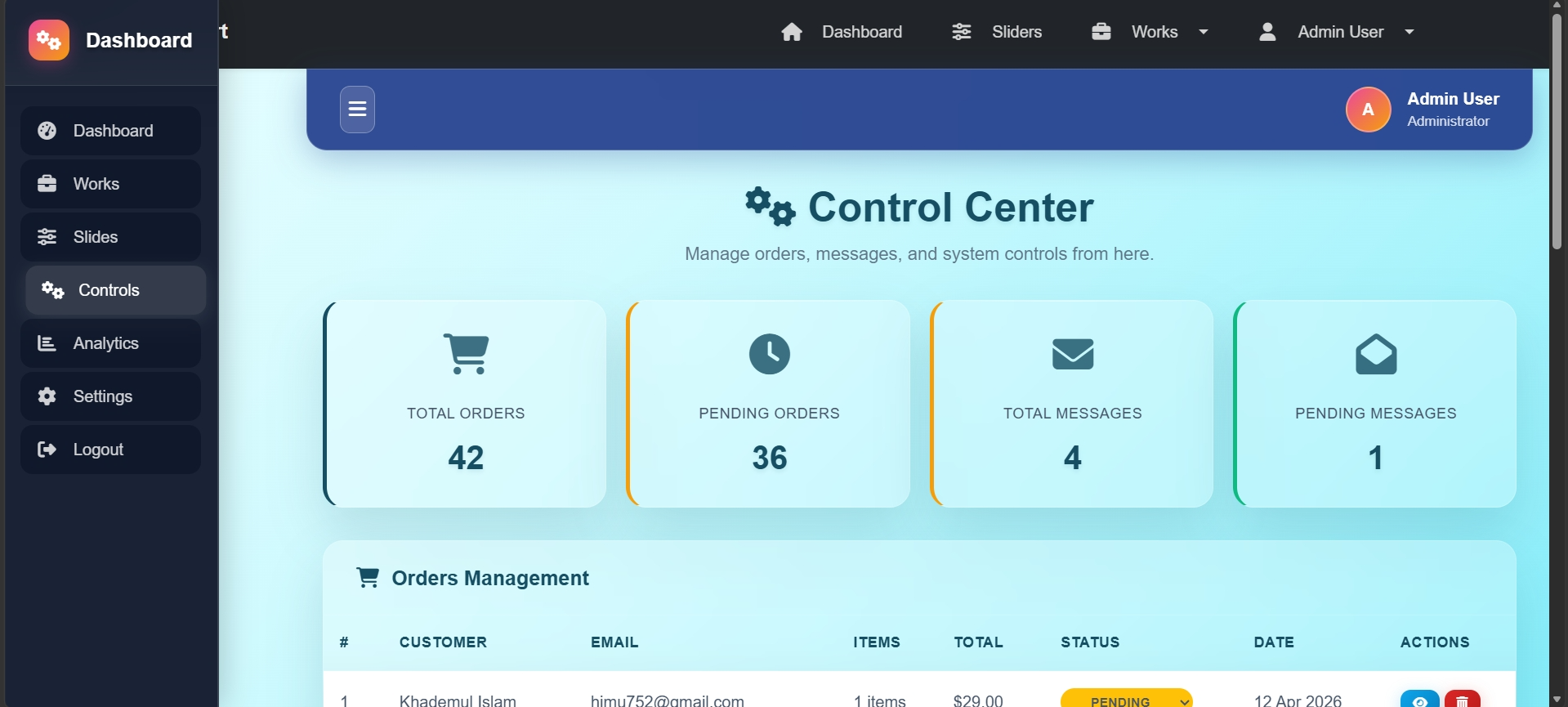Click the pink Dashboard logo icon
This screenshot has width=1568, height=707.
coord(49,40)
